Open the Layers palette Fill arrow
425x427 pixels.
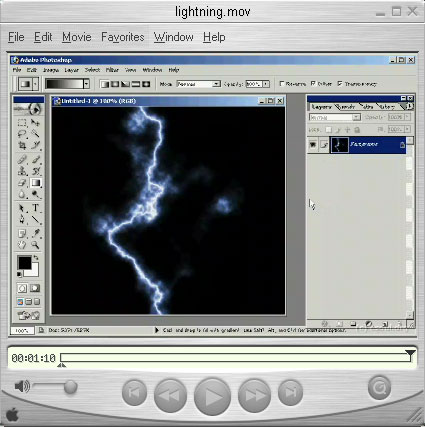(407, 129)
